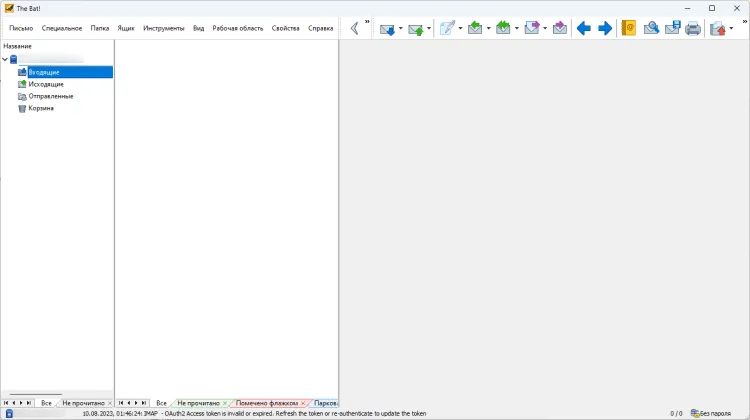This screenshot has width=750, height=420.
Task: Click the Print message printer icon
Action: 693,29
